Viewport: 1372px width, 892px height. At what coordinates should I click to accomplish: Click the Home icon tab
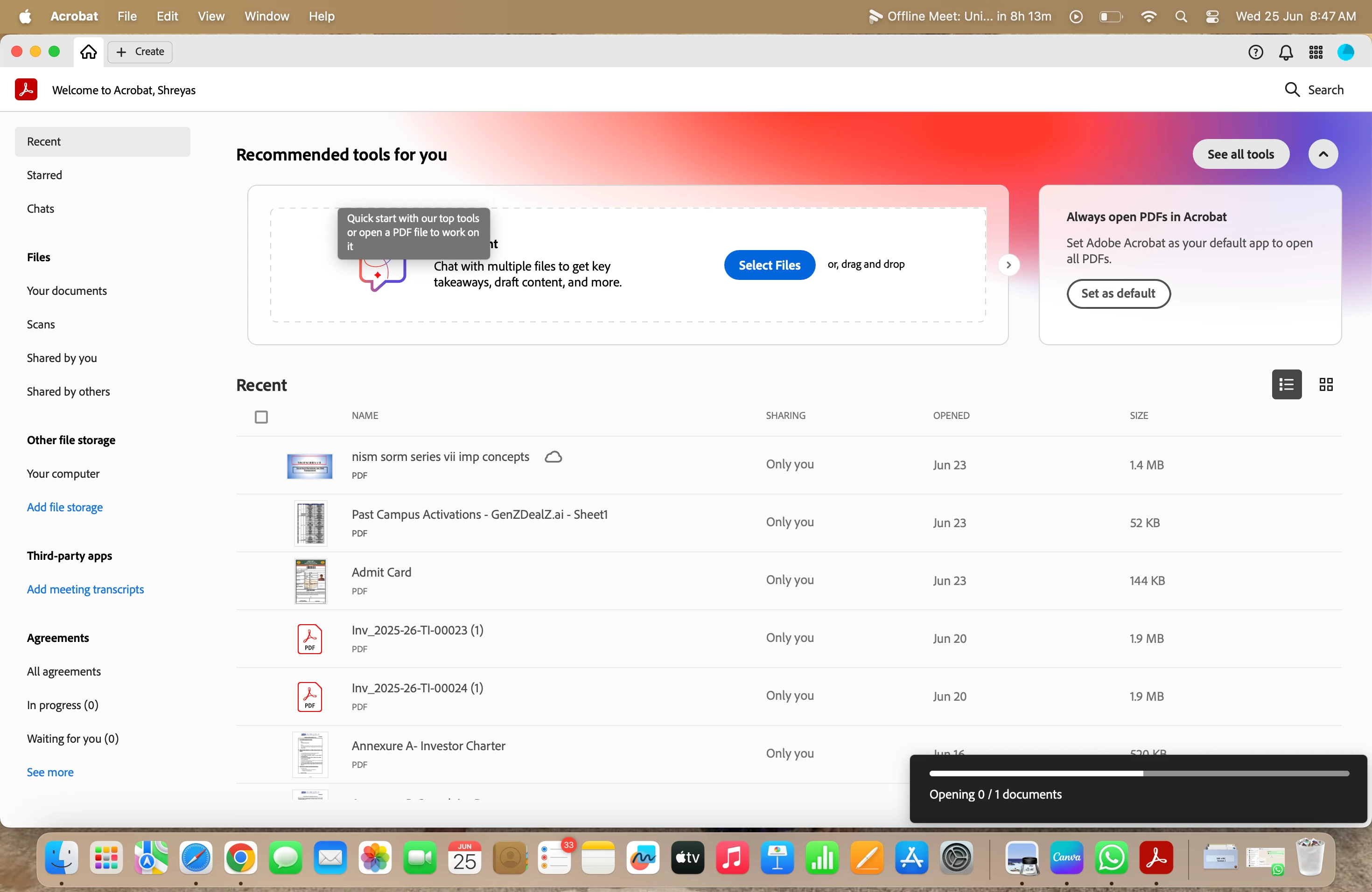pyautogui.click(x=88, y=52)
